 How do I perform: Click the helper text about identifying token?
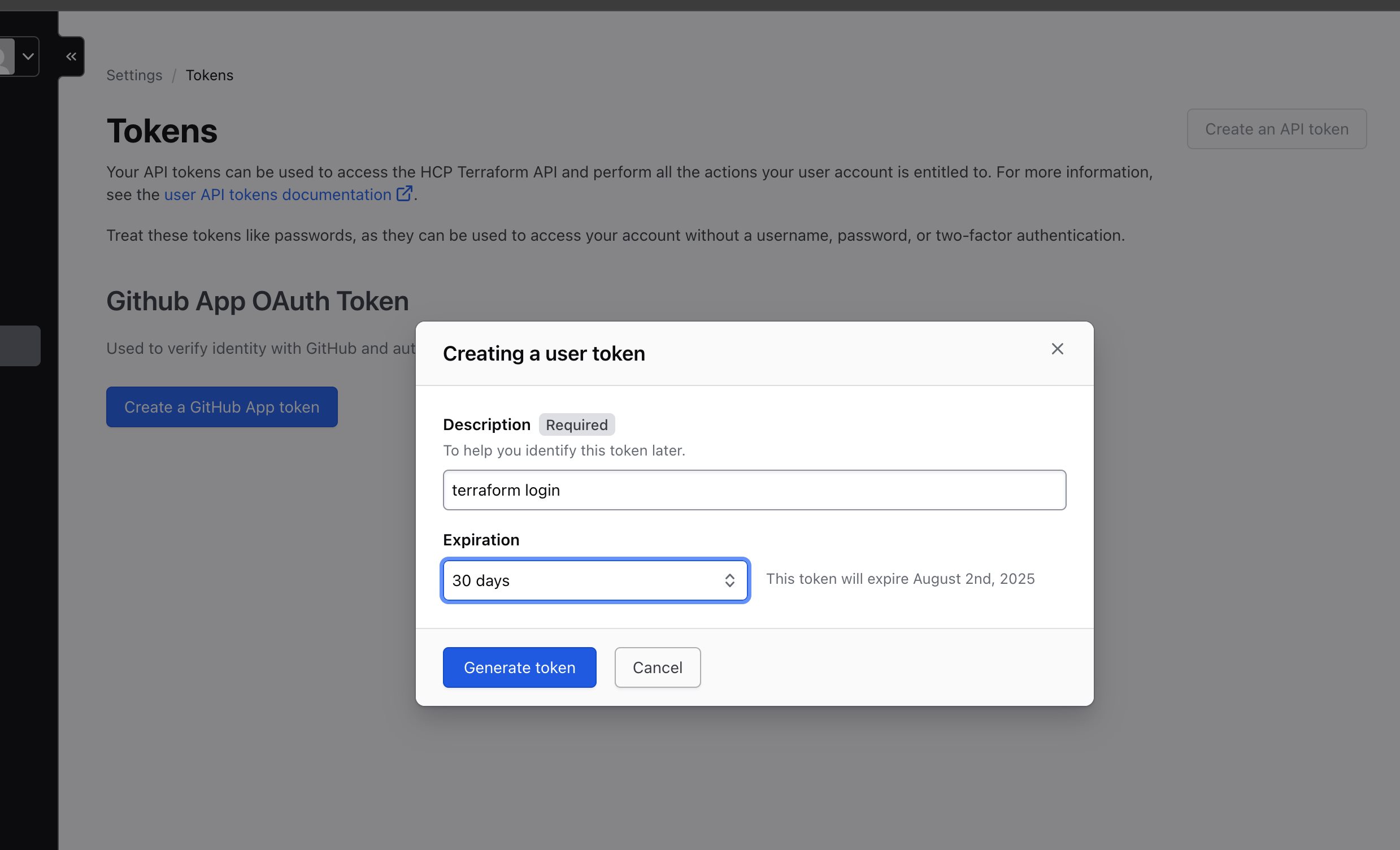click(x=564, y=450)
